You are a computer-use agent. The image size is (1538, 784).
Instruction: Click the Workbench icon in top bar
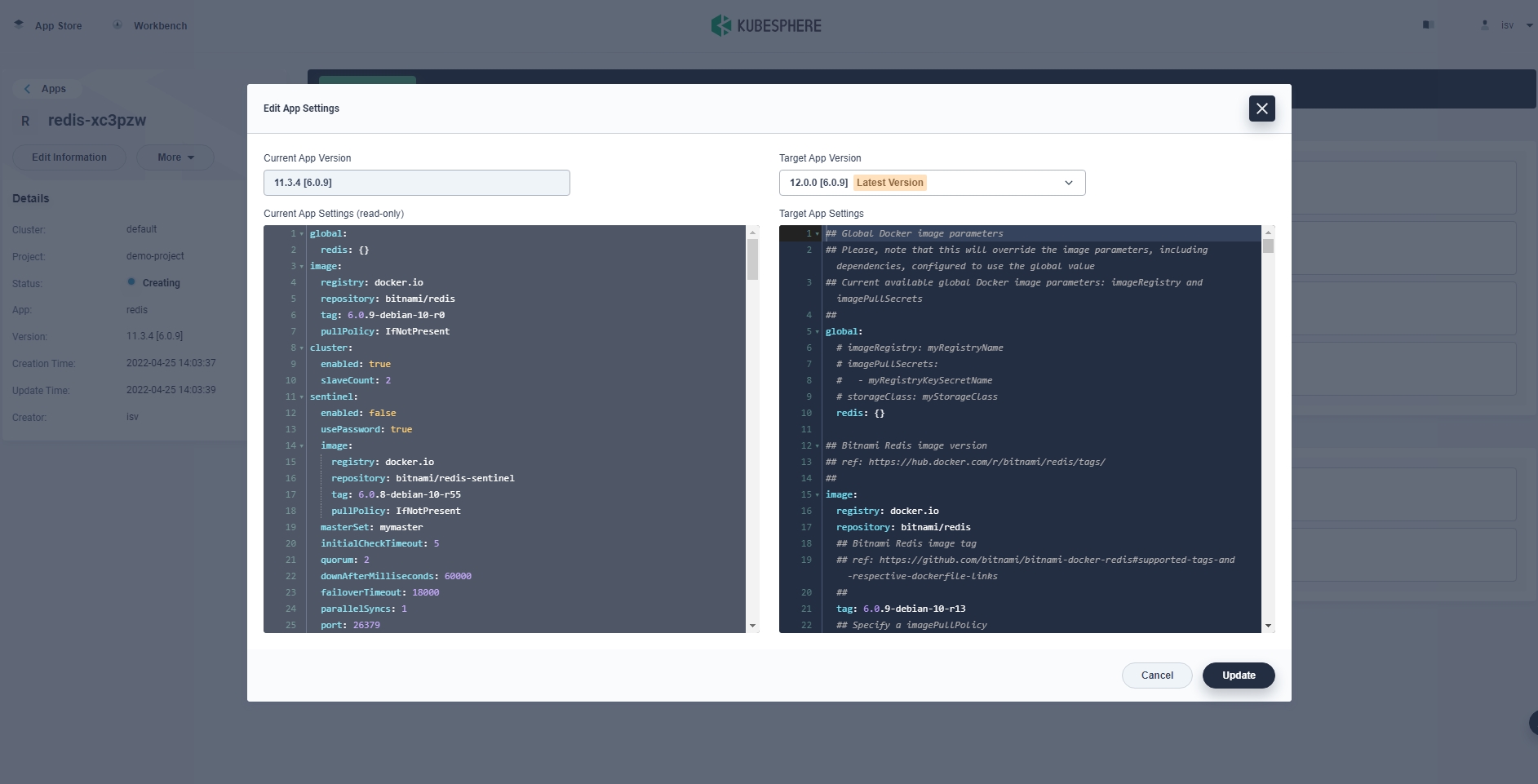click(x=117, y=25)
